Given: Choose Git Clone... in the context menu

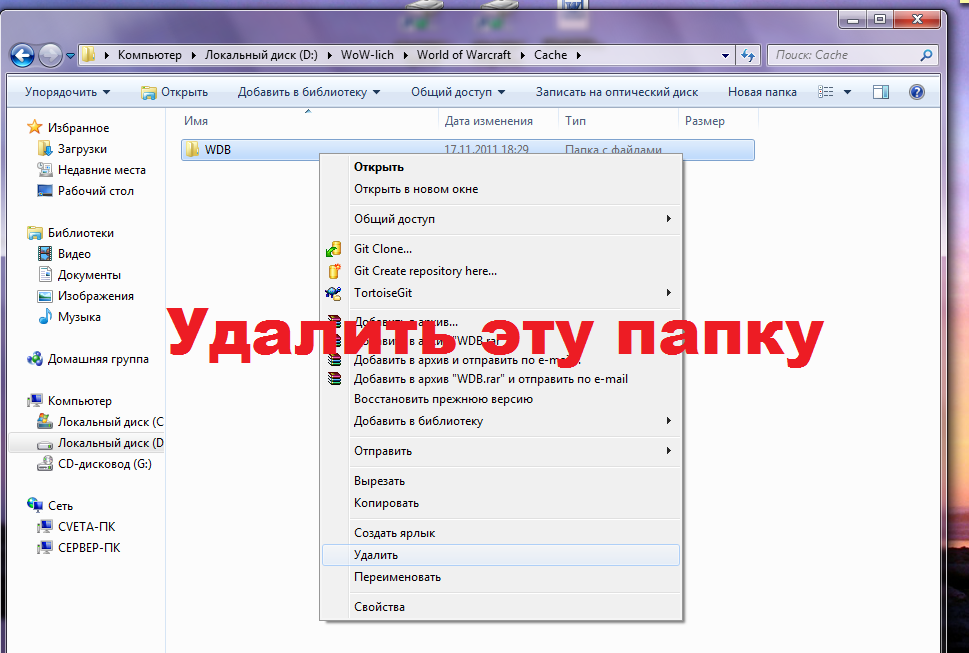Looking at the screenshot, I should pyautogui.click(x=501, y=249).
